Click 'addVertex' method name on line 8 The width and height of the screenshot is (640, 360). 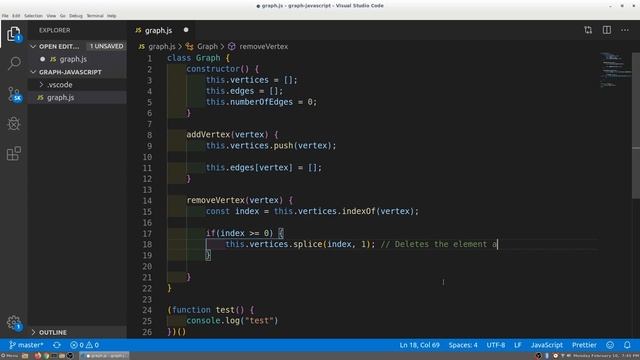pyautogui.click(x=208, y=134)
